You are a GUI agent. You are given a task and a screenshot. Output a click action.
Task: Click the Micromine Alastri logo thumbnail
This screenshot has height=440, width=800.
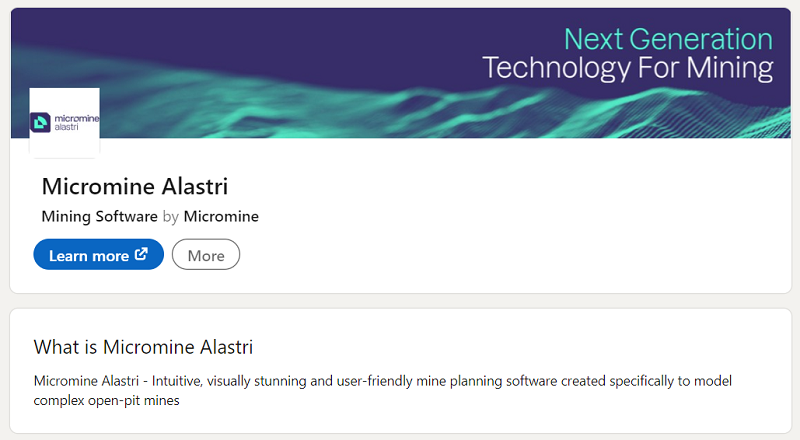(65, 123)
